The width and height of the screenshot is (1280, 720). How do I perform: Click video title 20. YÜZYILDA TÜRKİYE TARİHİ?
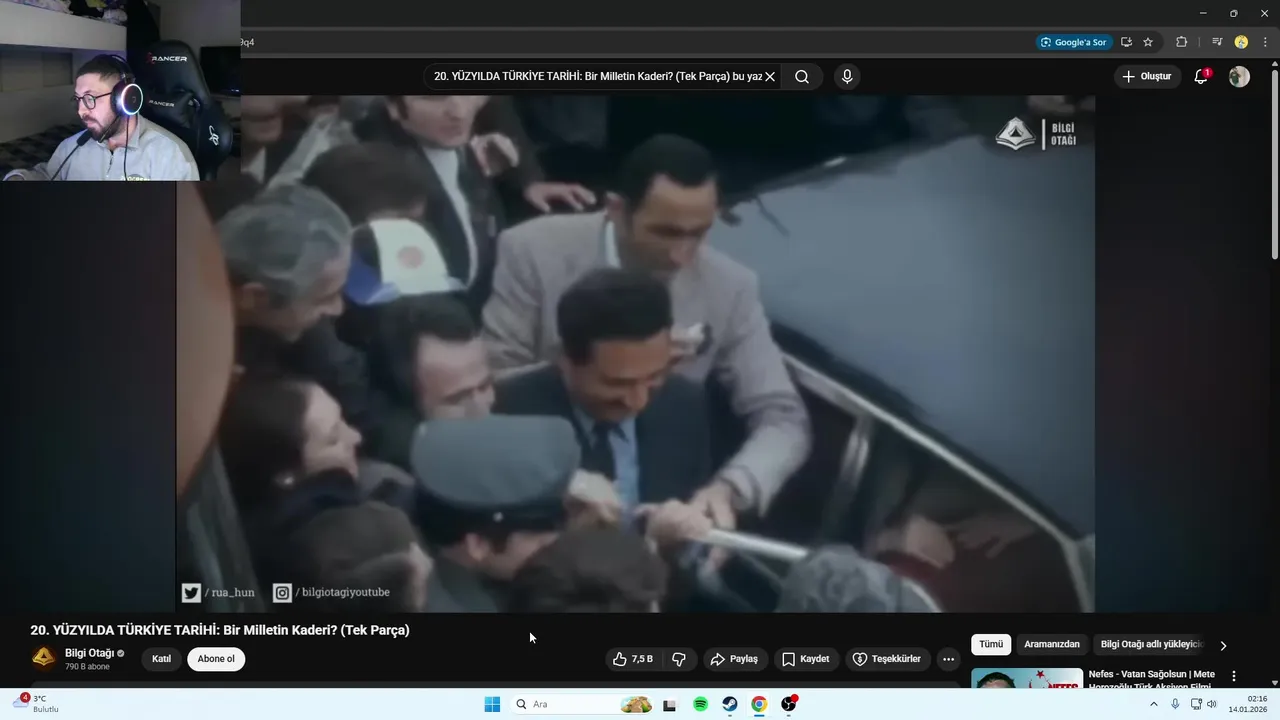(x=220, y=630)
